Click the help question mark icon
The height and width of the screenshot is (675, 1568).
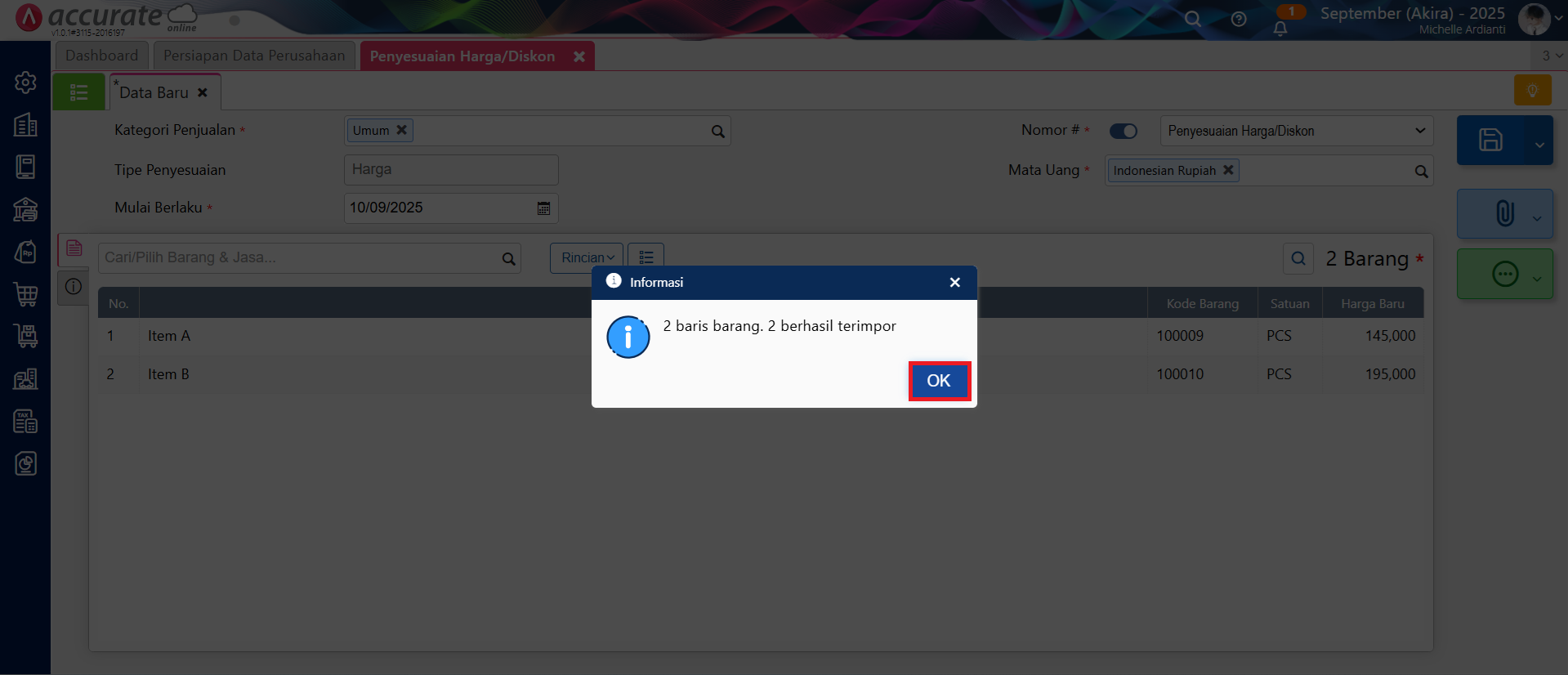click(1239, 20)
